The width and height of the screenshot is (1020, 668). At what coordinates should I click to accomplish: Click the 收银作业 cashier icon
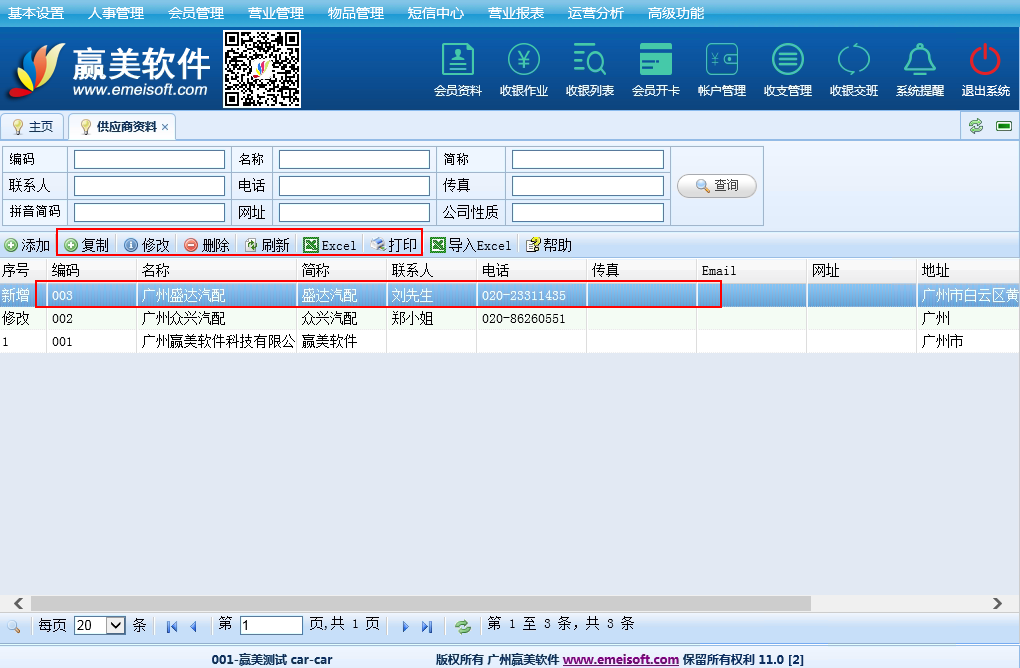point(523,62)
